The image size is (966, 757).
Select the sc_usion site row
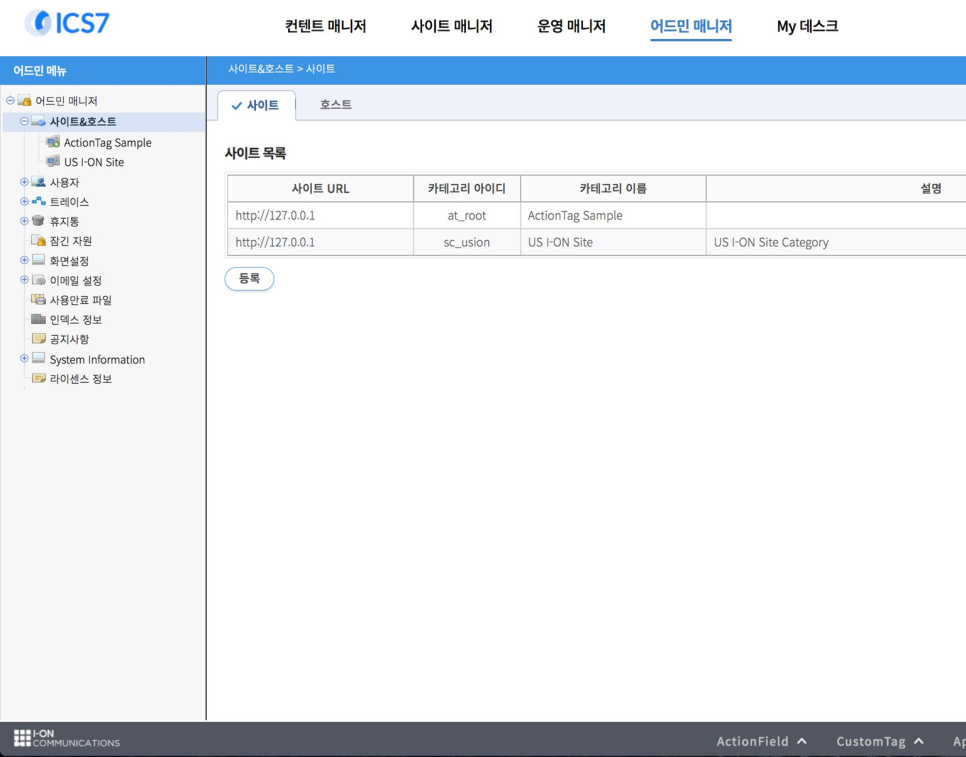point(466,242)
